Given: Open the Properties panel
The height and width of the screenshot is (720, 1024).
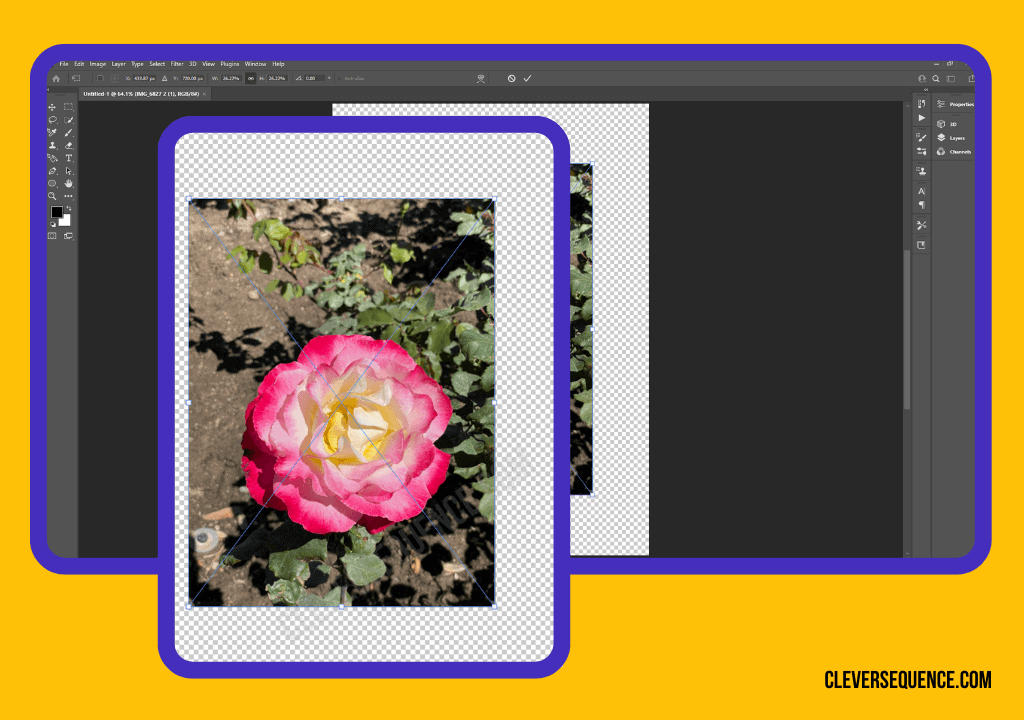Looking at the screenshot, I should [x=962, y=103].
